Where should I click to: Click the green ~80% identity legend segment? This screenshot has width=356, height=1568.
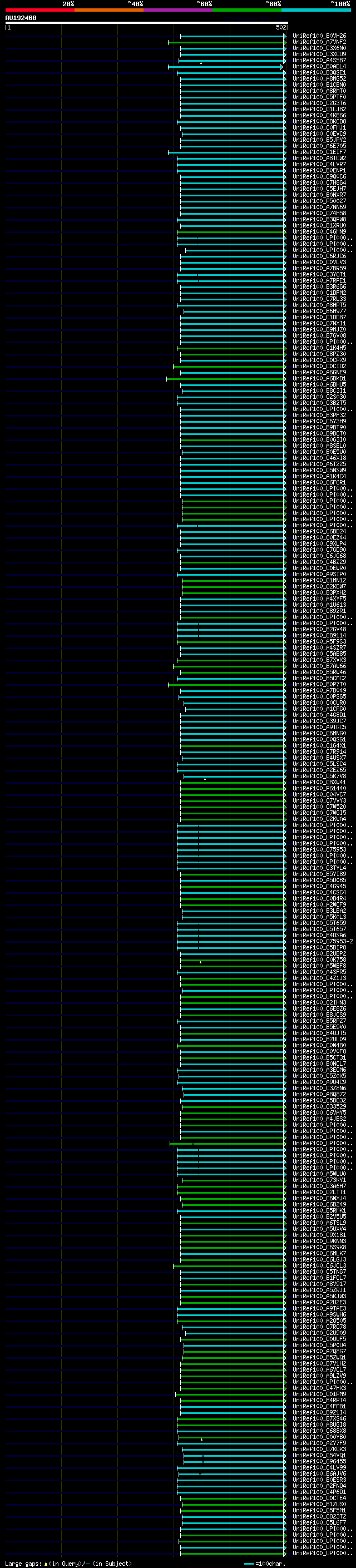click(247, 10)
